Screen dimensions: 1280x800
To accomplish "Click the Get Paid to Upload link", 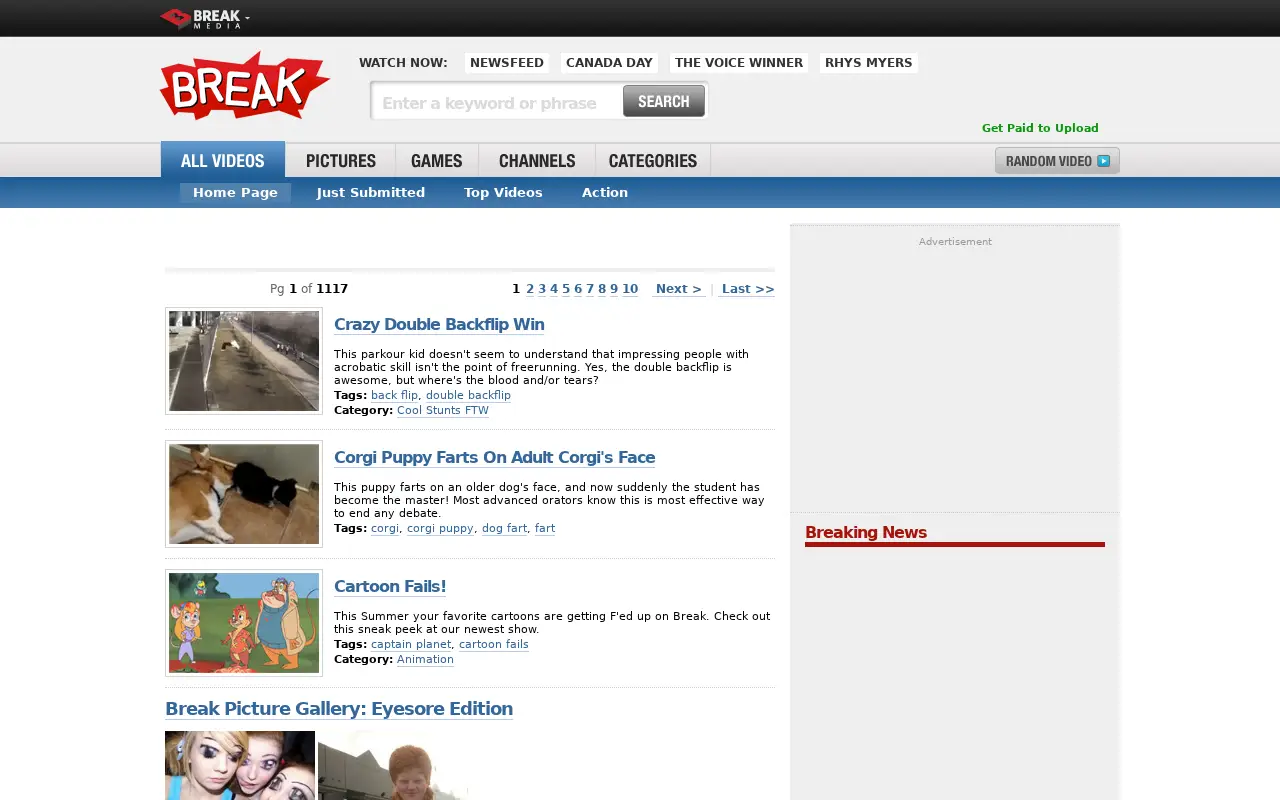I will (1040, 128).
